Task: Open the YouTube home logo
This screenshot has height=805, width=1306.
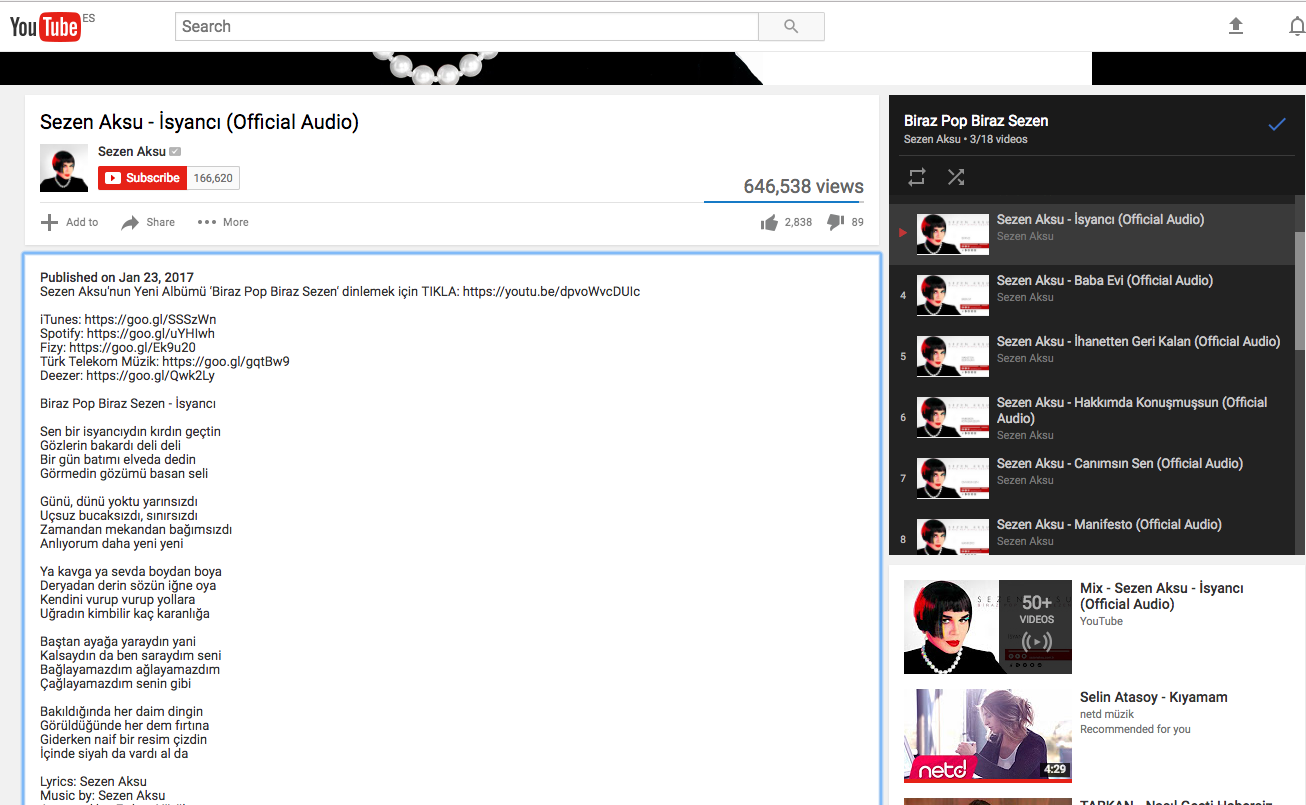Action: (x=45, y=26)
